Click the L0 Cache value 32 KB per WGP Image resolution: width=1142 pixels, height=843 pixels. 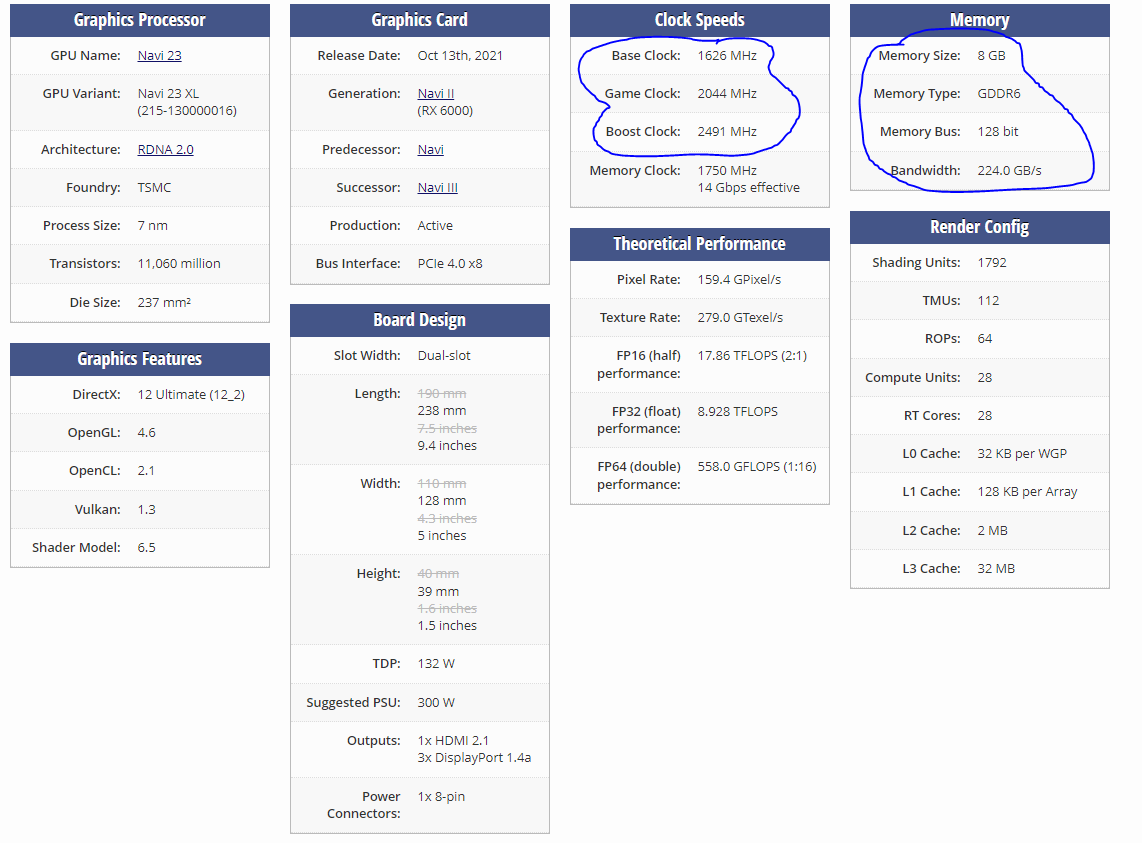(1022, 453)
